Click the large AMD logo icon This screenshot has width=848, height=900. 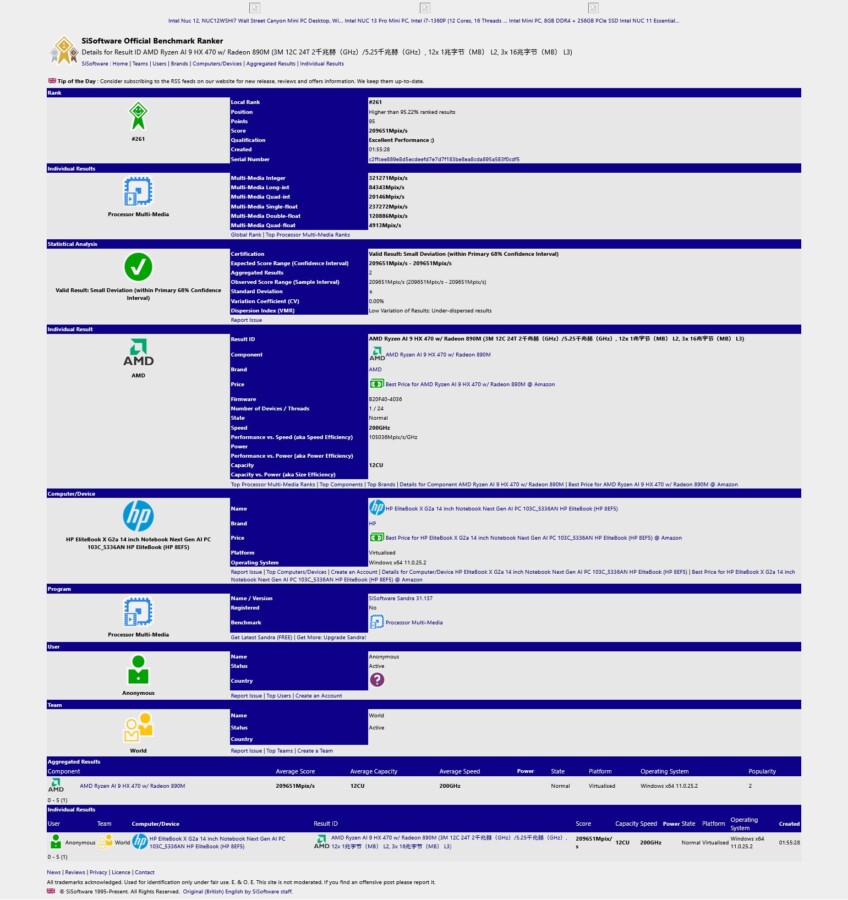tap(138, 351)
